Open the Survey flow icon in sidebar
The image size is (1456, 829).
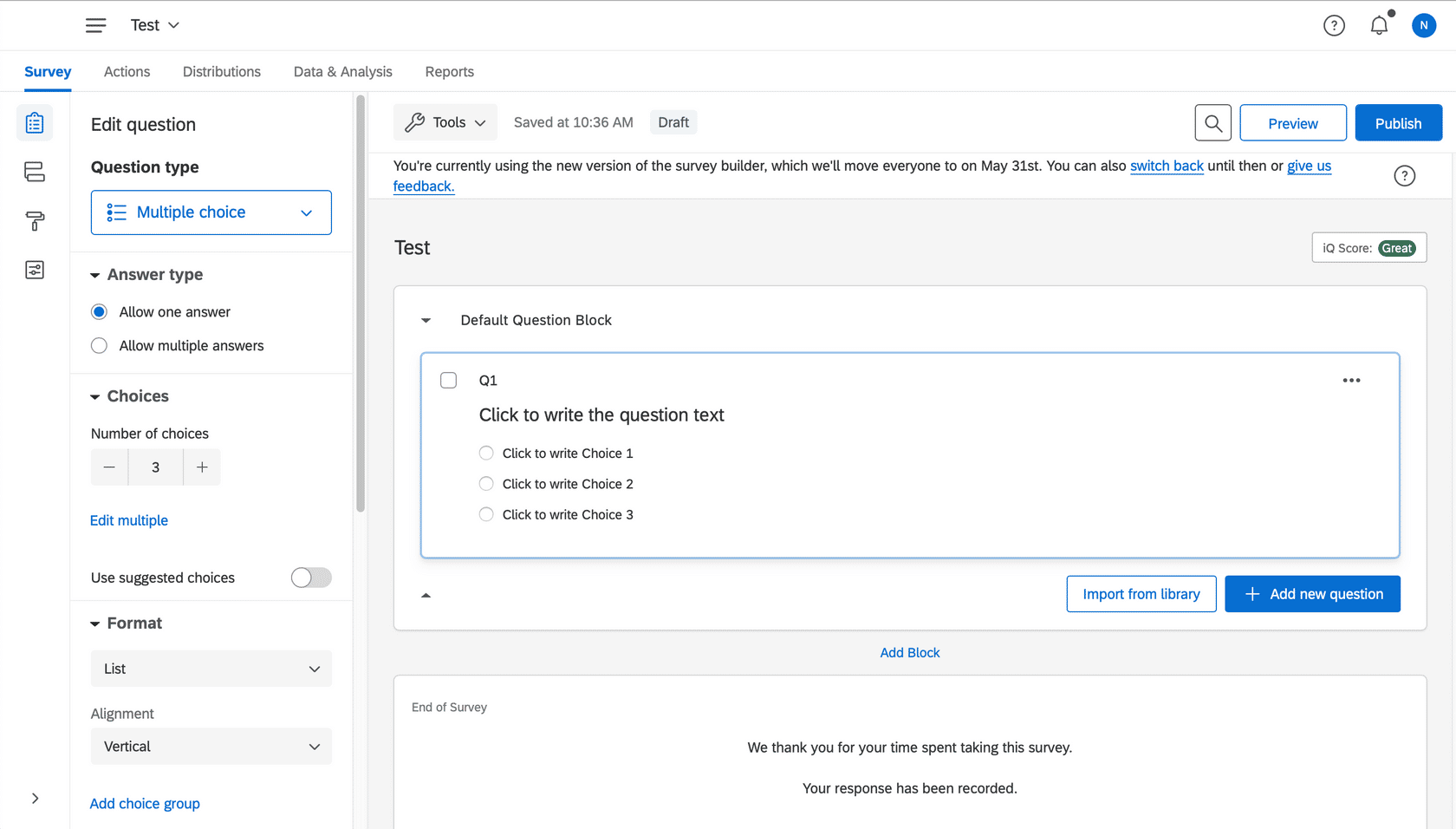35,172
